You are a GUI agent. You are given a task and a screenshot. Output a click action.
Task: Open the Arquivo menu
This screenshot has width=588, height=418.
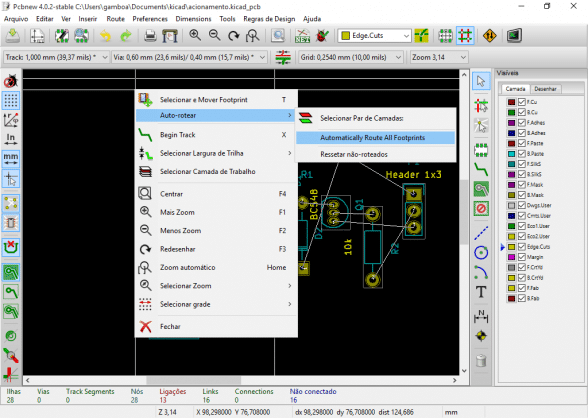pos(16,19)
